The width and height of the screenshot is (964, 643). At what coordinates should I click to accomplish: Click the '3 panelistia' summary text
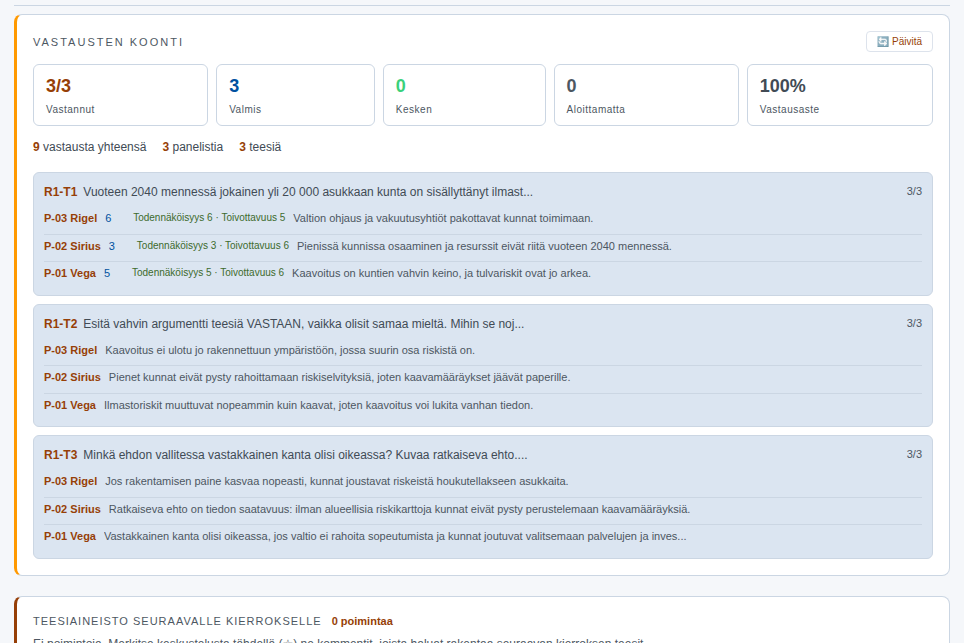click(192, 147)
